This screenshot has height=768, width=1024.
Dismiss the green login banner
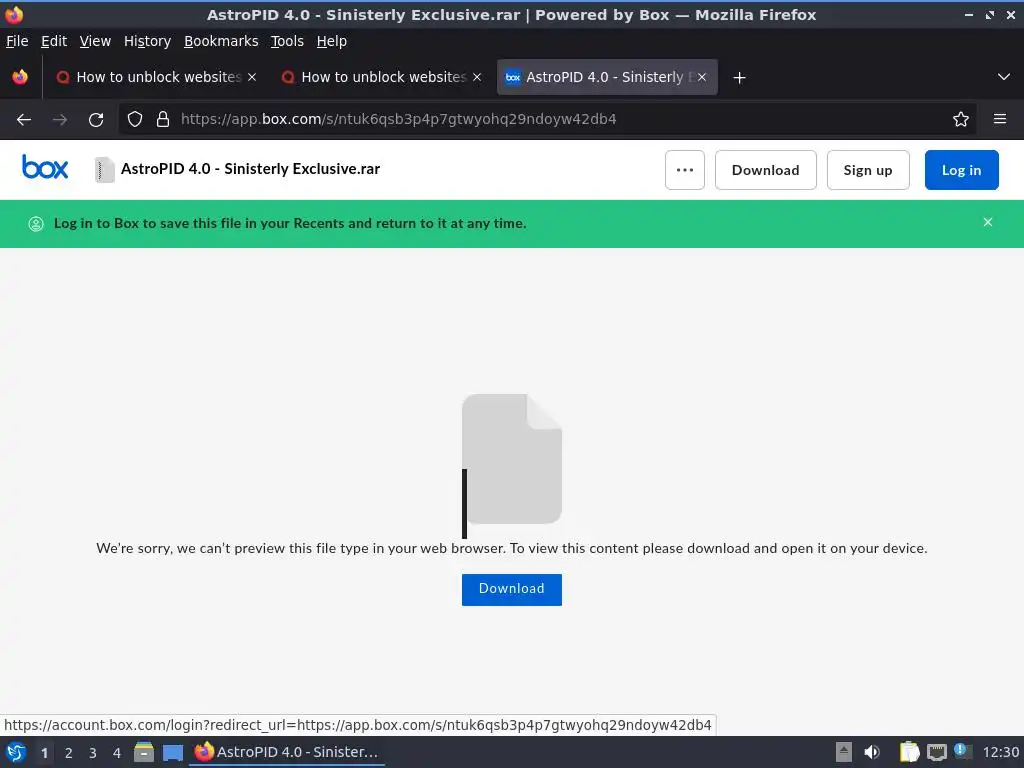(x=987, y=223)
